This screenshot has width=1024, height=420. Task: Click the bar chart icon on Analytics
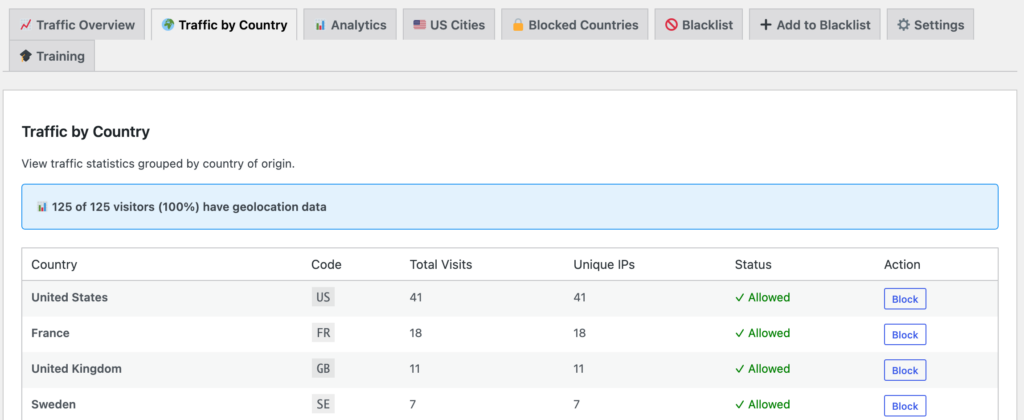[320, 25]
